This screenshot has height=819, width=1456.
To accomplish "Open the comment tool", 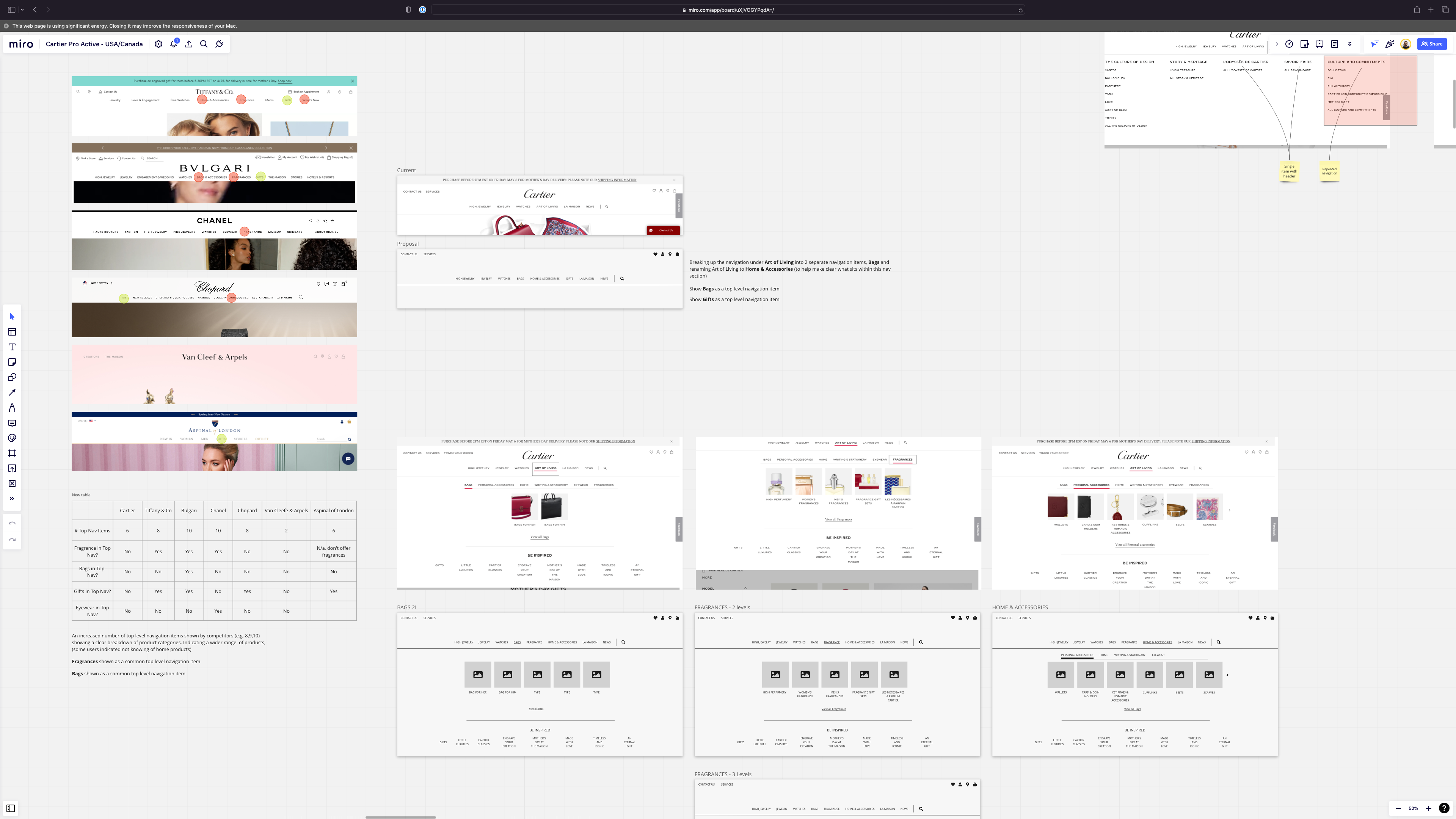I will coord(12,424).
